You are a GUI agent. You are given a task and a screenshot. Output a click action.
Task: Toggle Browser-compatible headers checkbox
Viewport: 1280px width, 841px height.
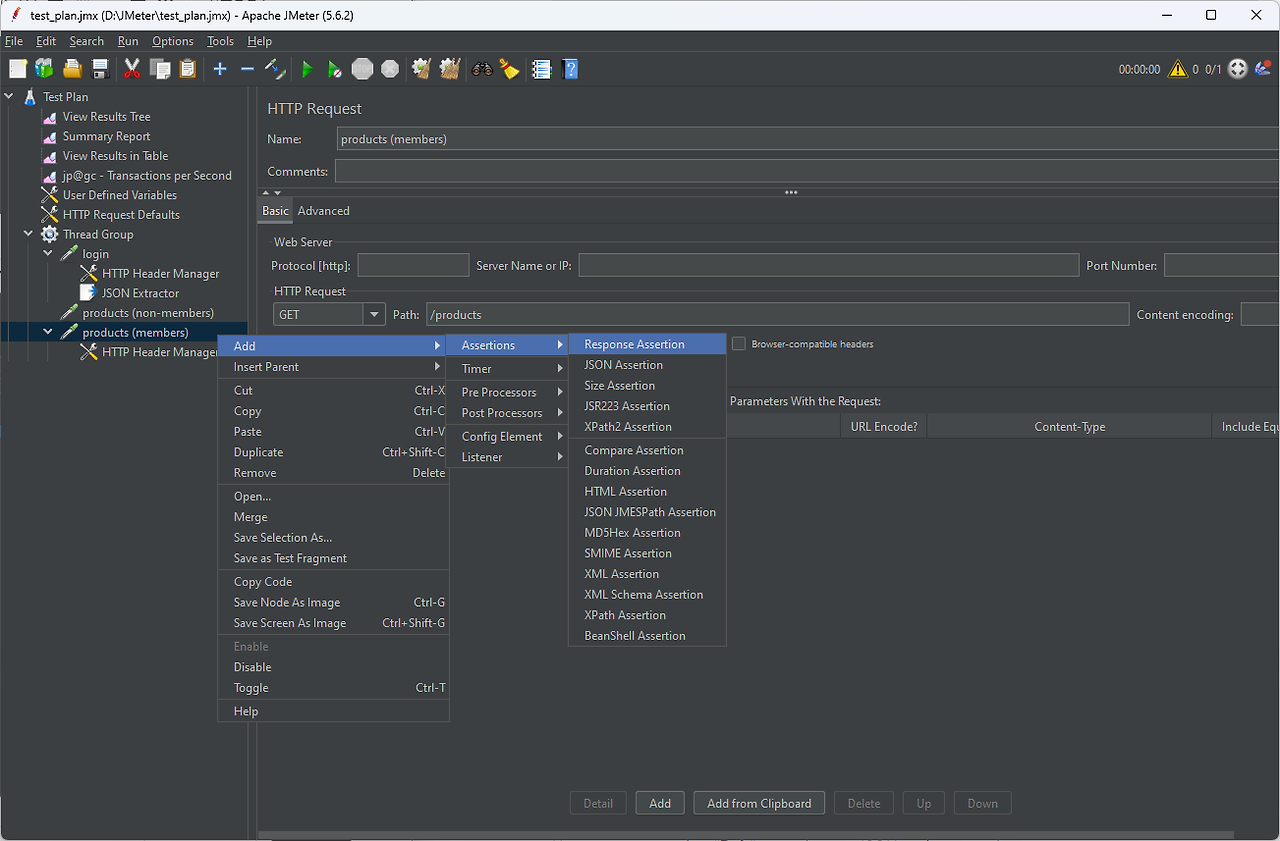739,344
